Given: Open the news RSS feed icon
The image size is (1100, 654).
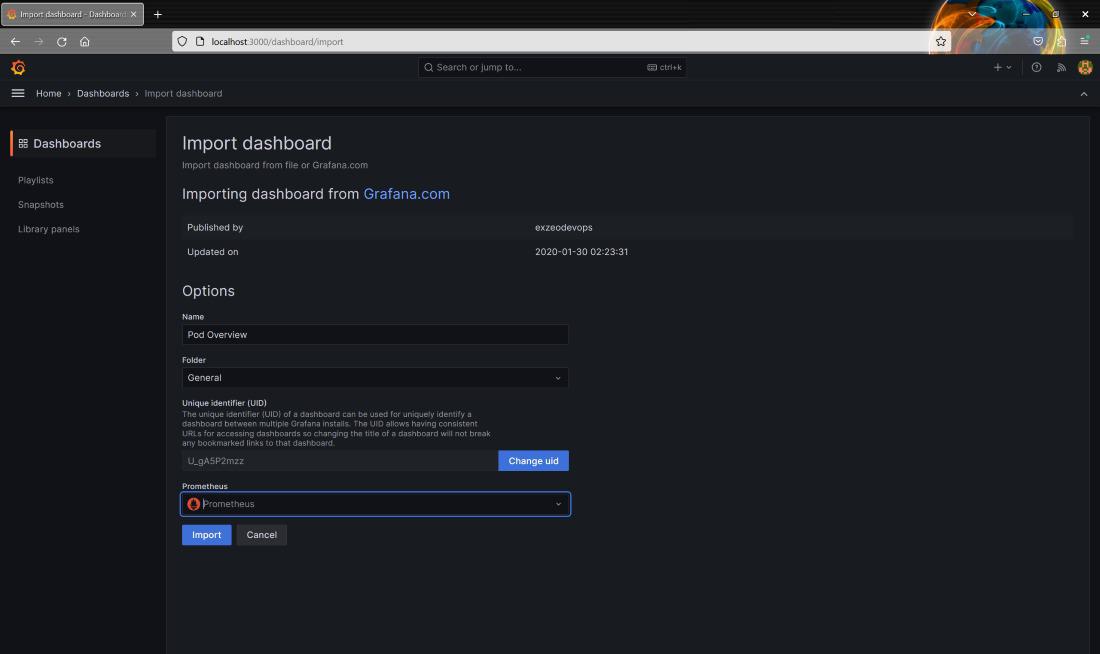Looking at the screenshot, I should (x=1061, y=67).
